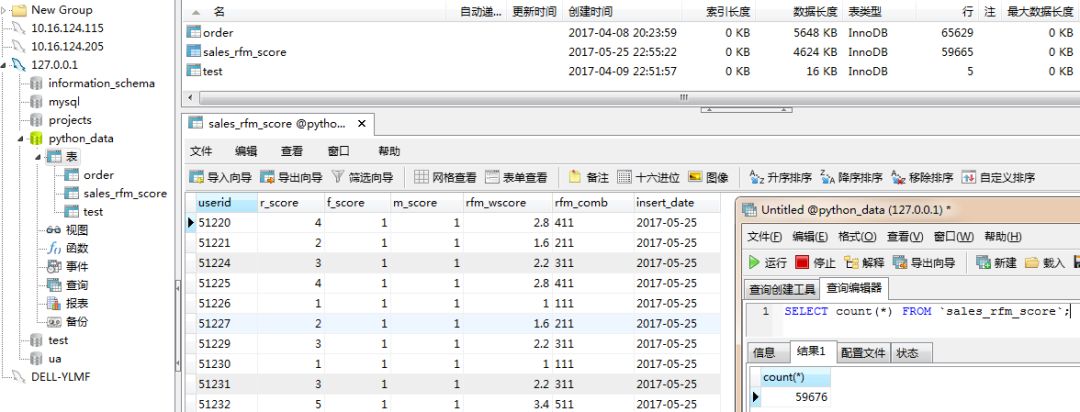The height and width of the screenshot is (412, 1080).
Task: Select sales_rfm_score in sidebar tree
Action: click(x=125, y=194)
